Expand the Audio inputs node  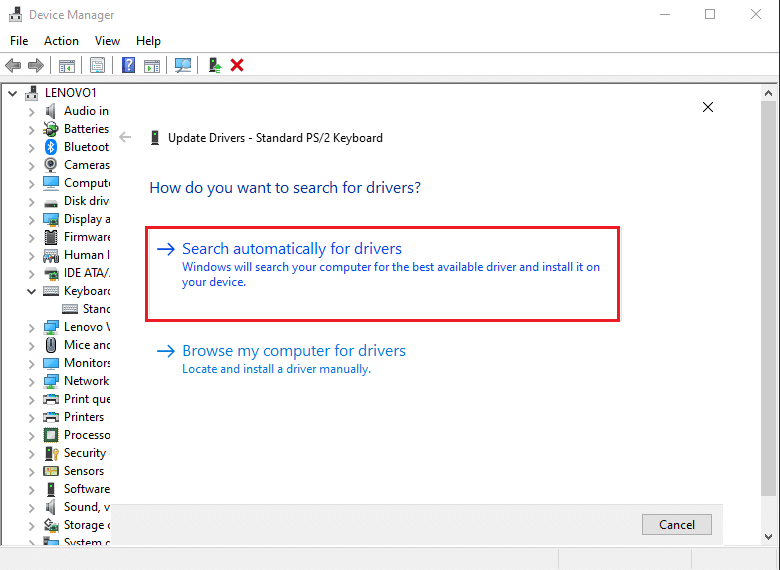[x=31, y=111]
